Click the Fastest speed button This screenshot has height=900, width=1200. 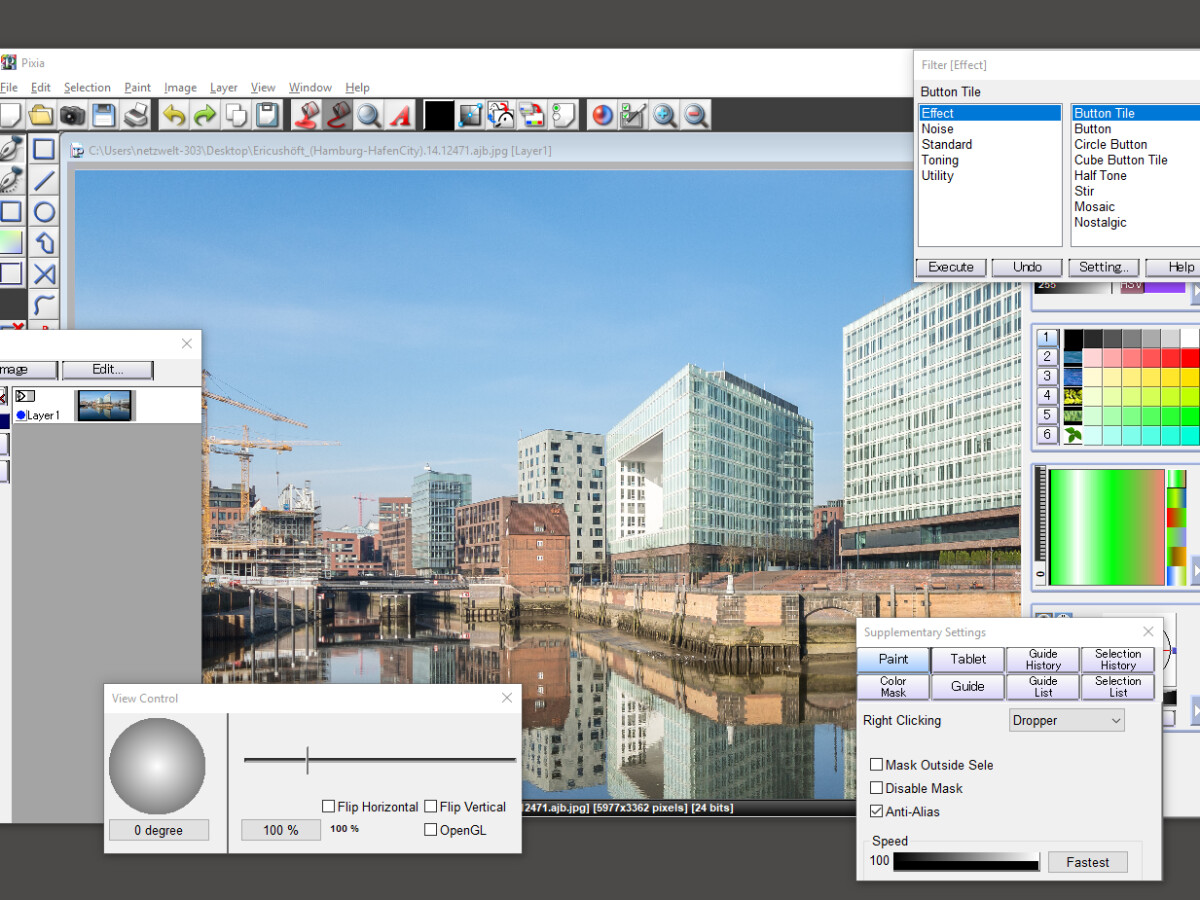pos(1087,862)
